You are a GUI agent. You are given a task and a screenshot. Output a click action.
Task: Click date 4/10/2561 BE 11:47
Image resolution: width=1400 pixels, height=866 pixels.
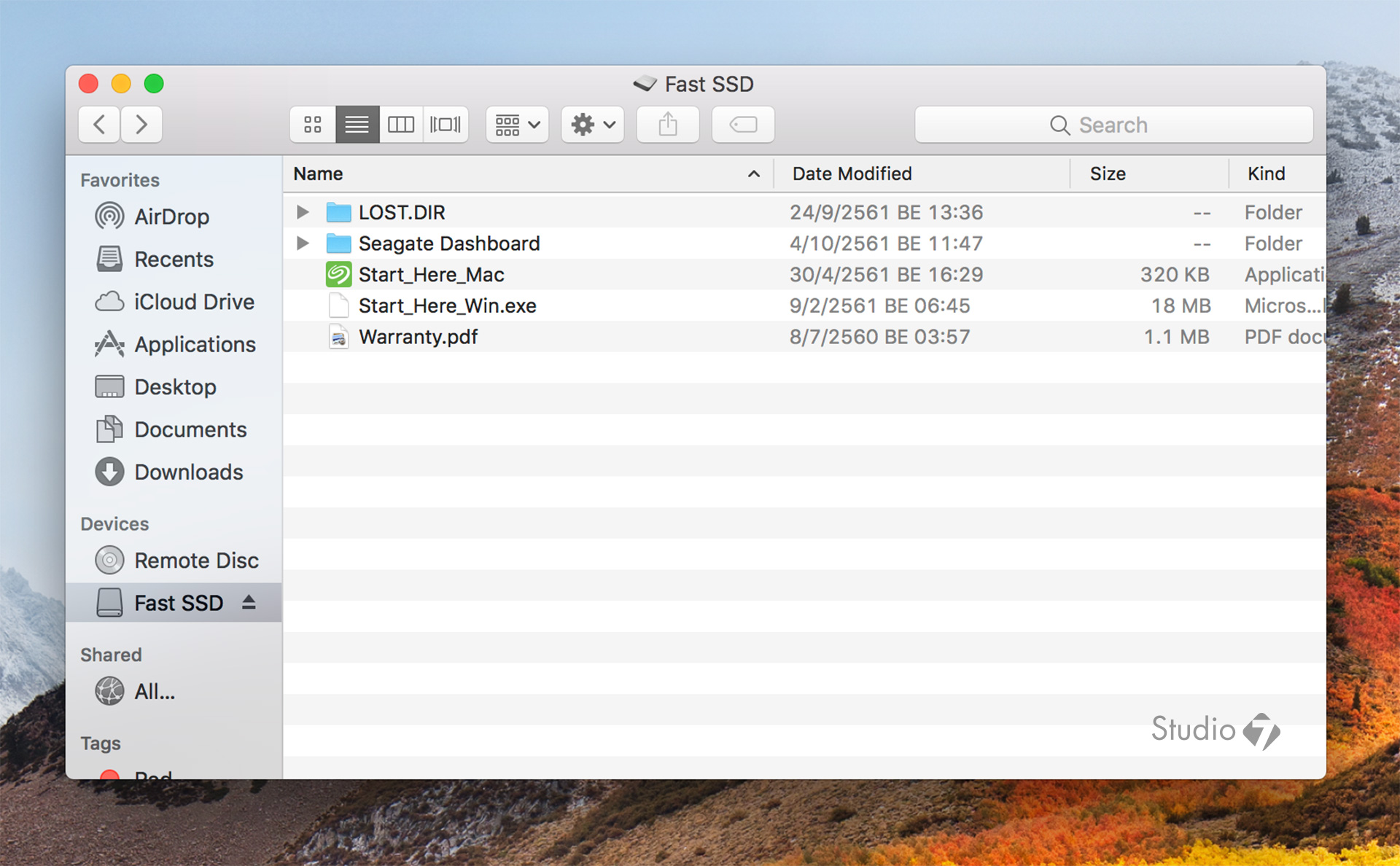click(x=886, y=243)
